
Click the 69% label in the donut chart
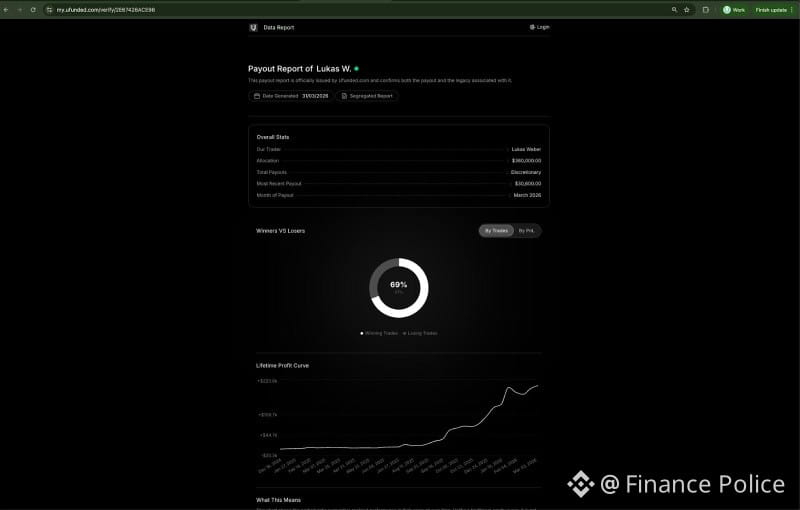click(398, 285)
